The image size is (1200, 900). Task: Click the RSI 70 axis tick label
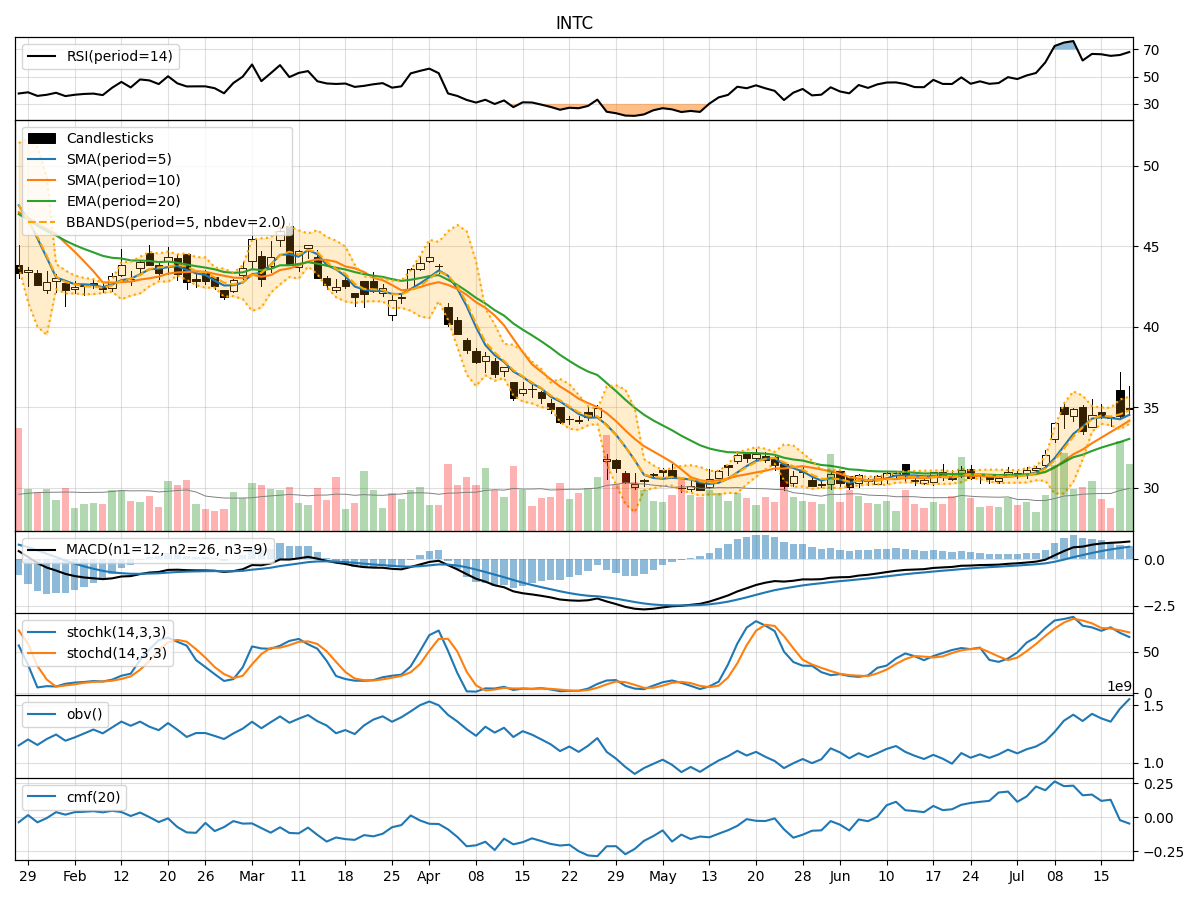point(1151,50)
